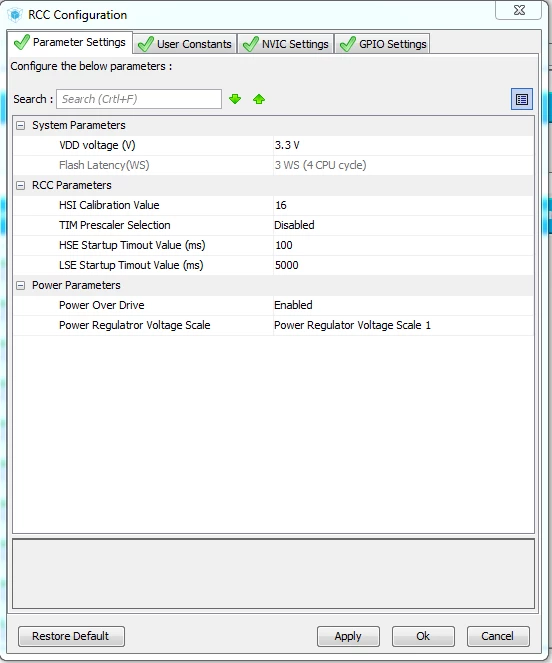Edit the VDD voltage value 3.3 V

tap(403, 145)
